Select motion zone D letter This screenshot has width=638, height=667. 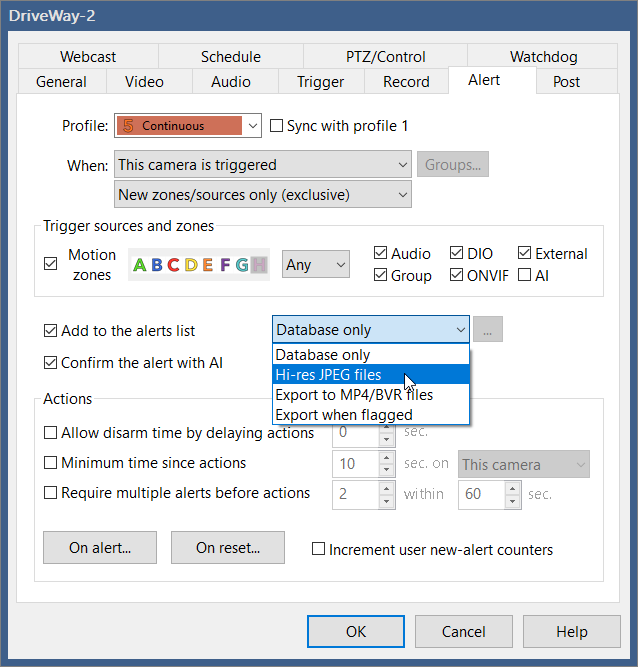pos(190,265)
